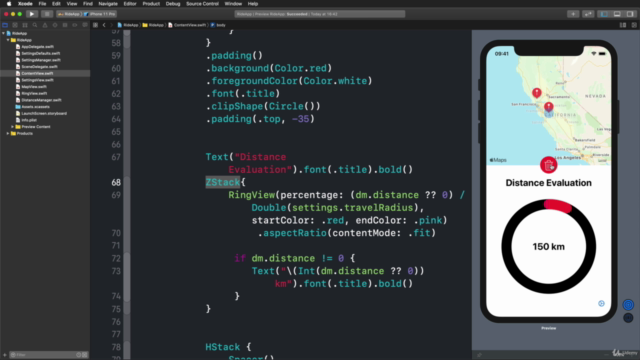Choose the iPhone 11 Pro destination

click(x=100, y=14)
